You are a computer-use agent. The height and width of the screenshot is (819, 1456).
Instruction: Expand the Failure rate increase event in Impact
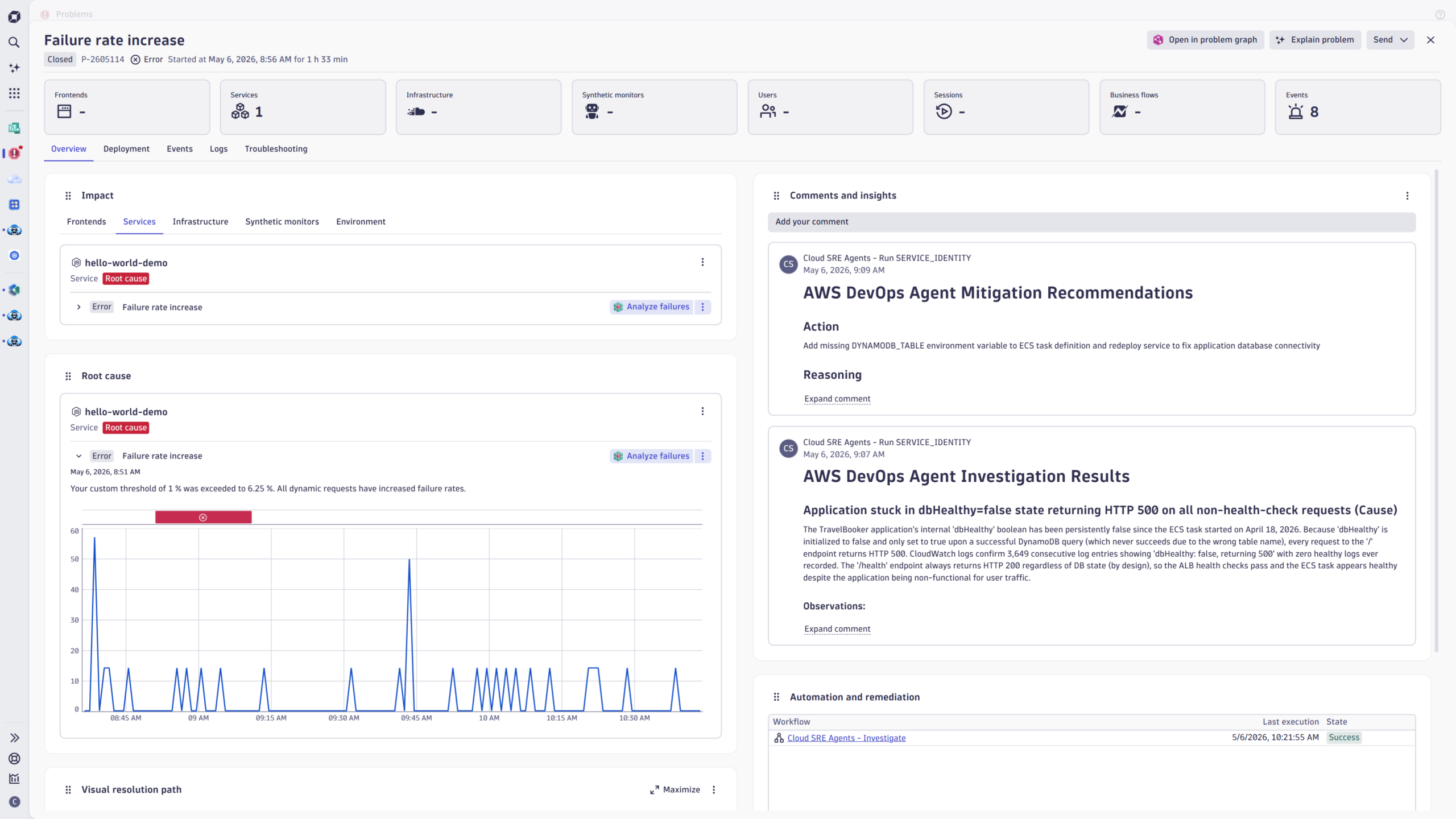(78, 307)
